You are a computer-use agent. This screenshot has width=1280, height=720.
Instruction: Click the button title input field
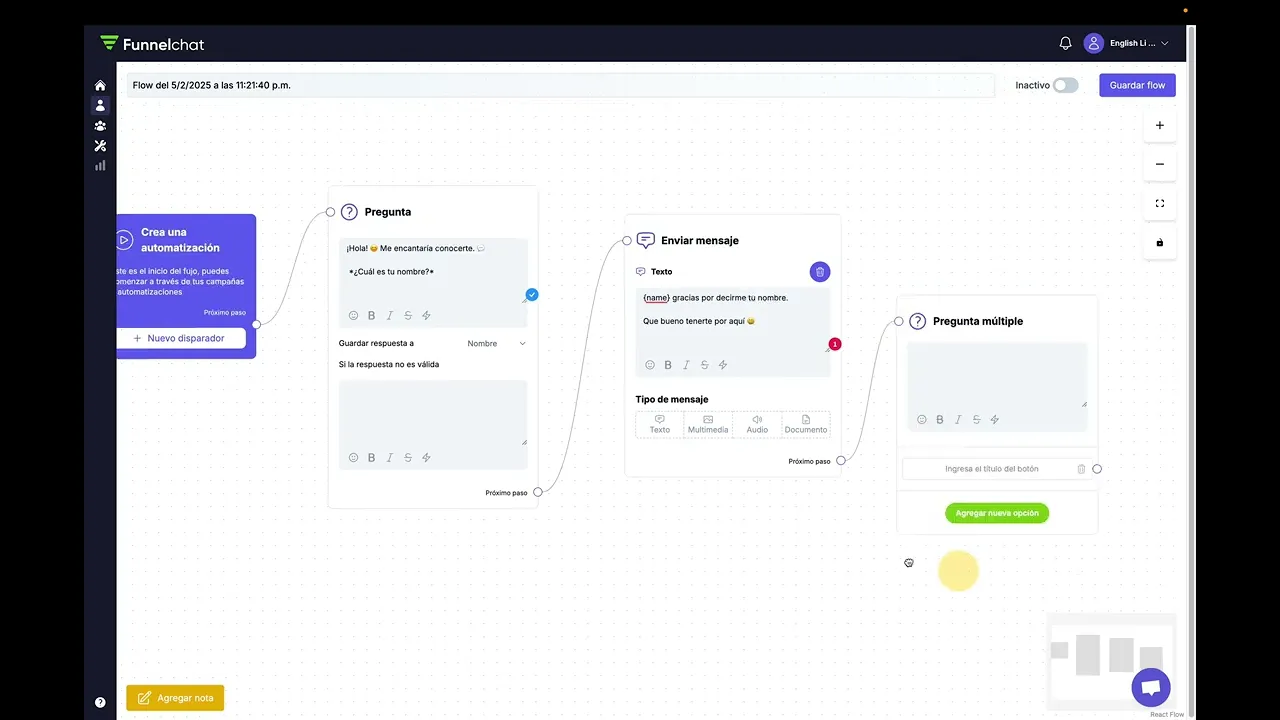click(x=991, y=469)
